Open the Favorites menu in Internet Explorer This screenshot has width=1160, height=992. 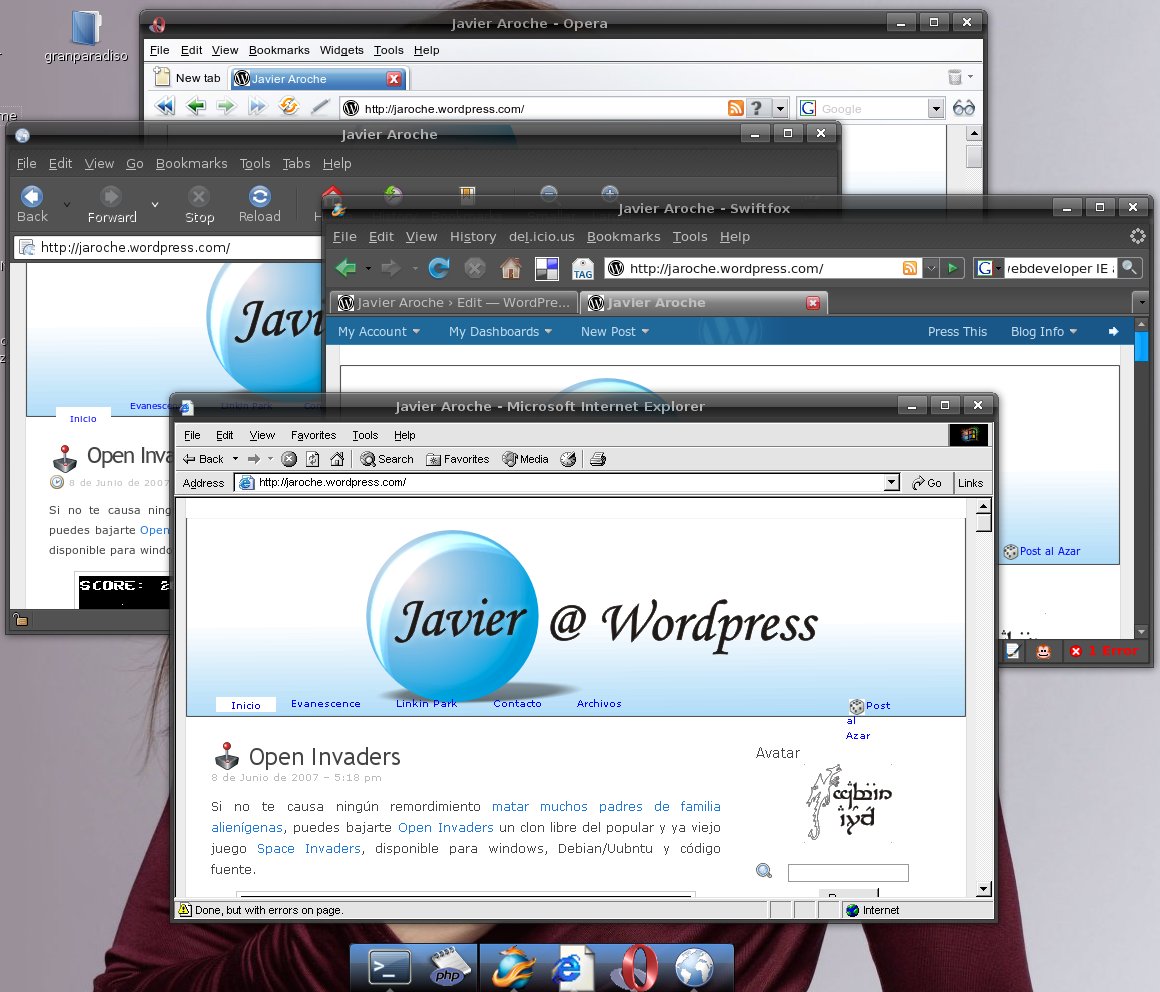[x=314, y=436]
